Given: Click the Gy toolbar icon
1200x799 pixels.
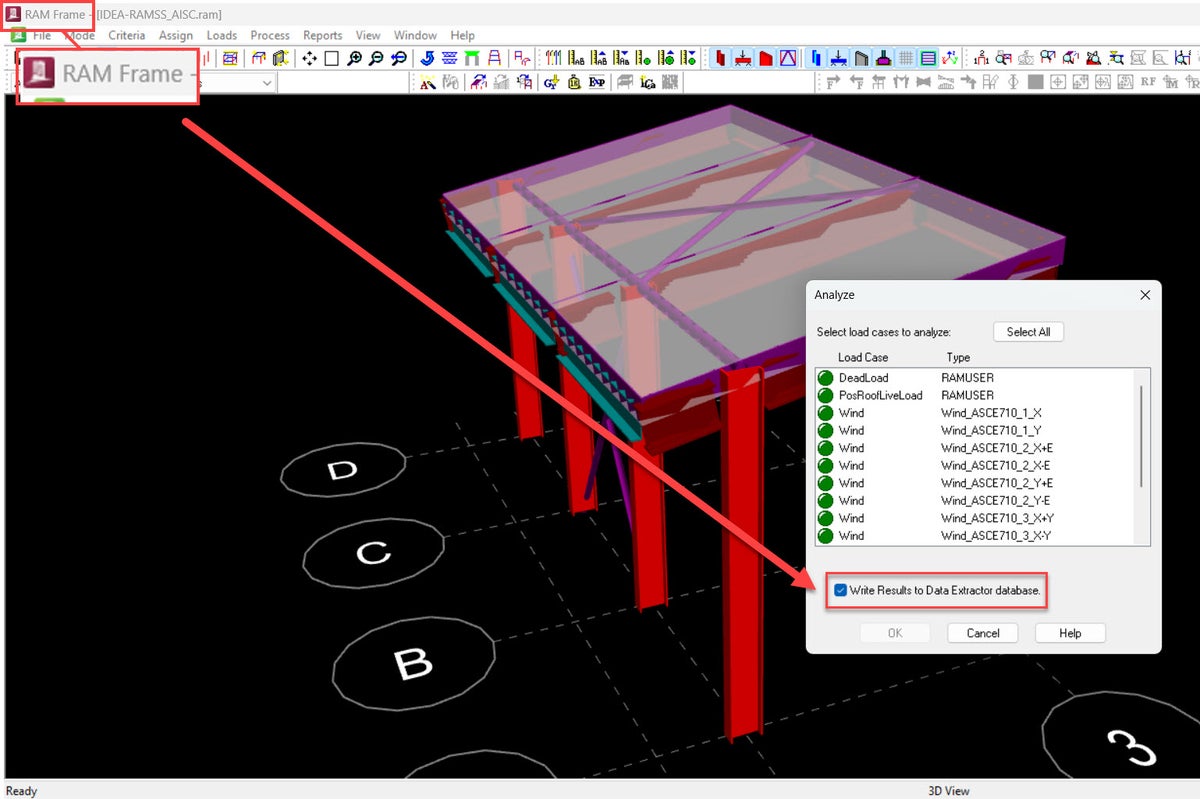Looking at the screenshot, I should (x=551, y=82).
